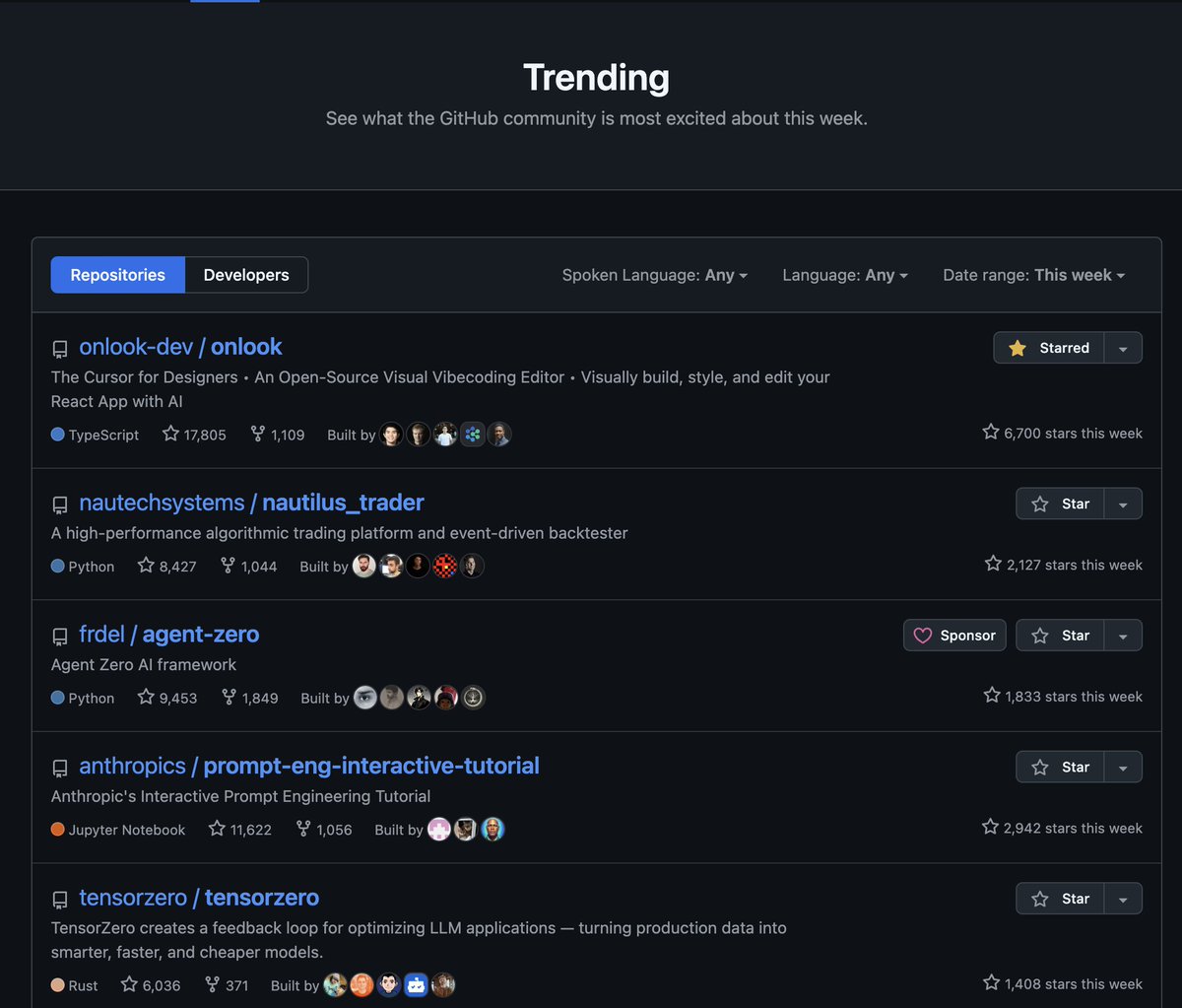
Task: Click first contributor avatar for onlook
Action: [392, 435]
